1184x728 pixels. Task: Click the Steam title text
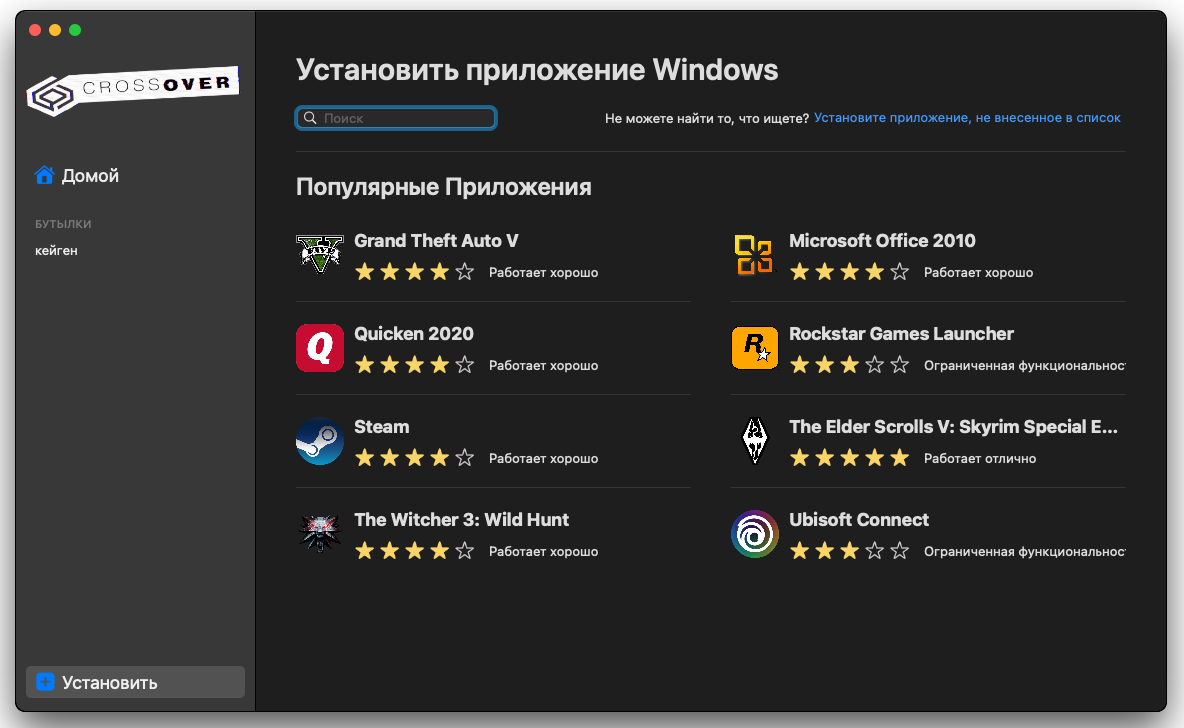click(382, 427)
